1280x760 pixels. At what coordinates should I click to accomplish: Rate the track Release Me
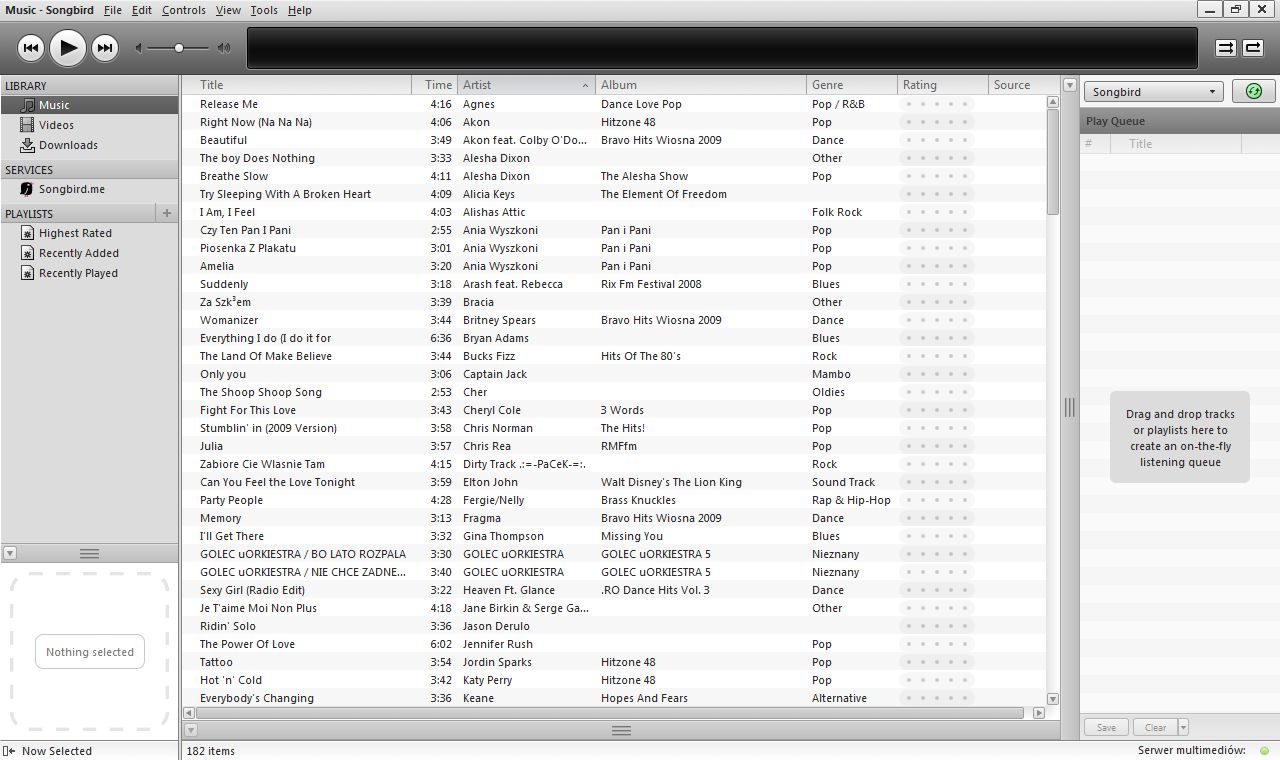click(937, 104)
